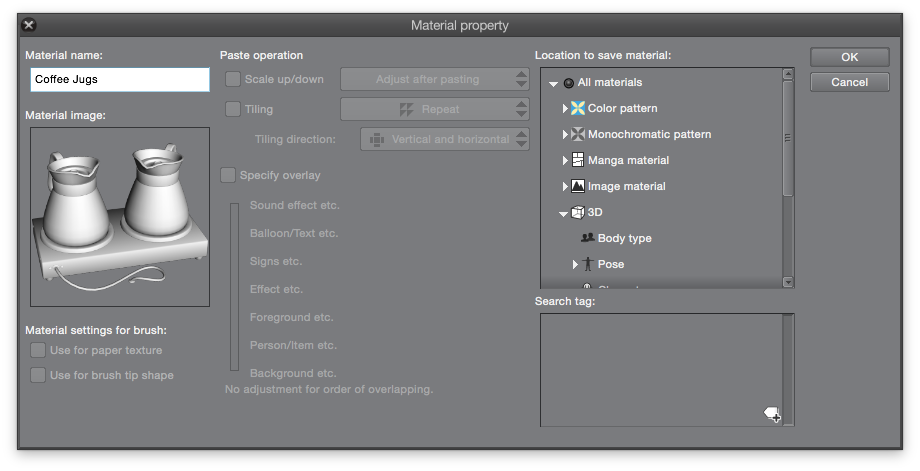Select the Manga material label
Viewport: 920px width, 471px height.
click(x=628, y=160)
